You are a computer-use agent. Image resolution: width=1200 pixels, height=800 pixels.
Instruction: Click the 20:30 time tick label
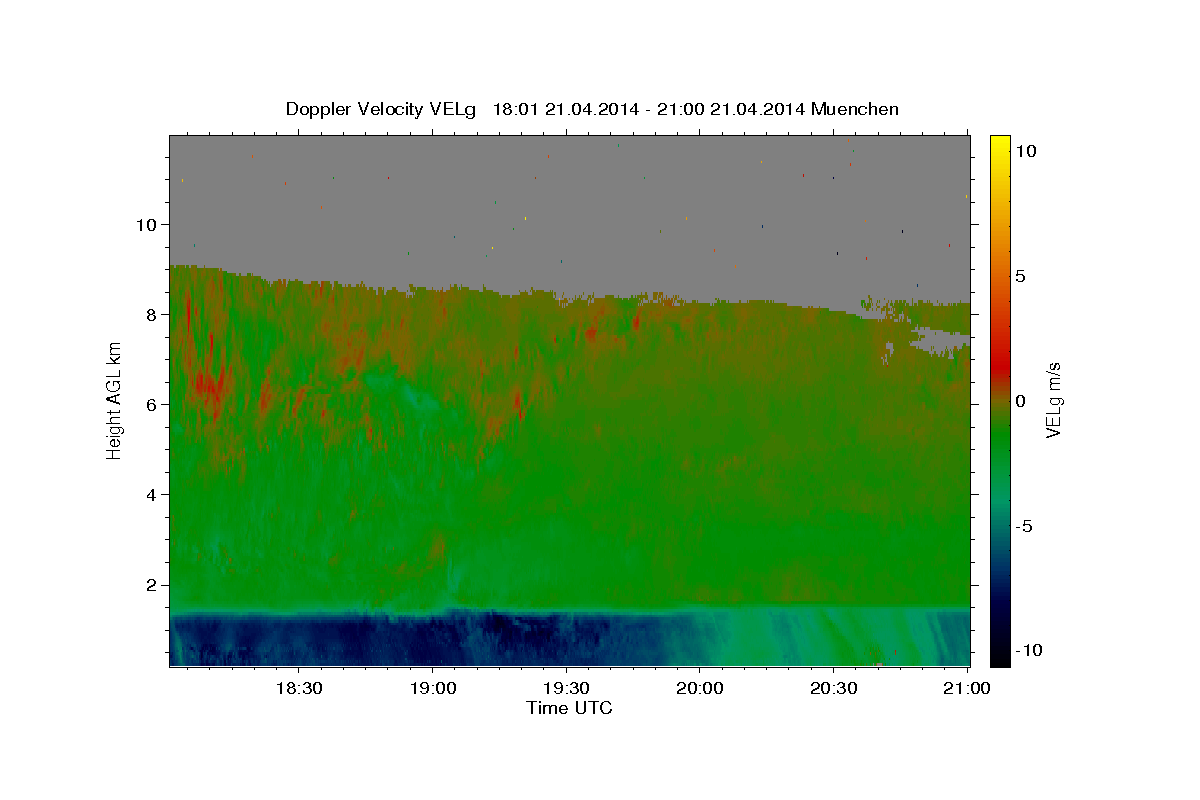[x=834, y=688]
